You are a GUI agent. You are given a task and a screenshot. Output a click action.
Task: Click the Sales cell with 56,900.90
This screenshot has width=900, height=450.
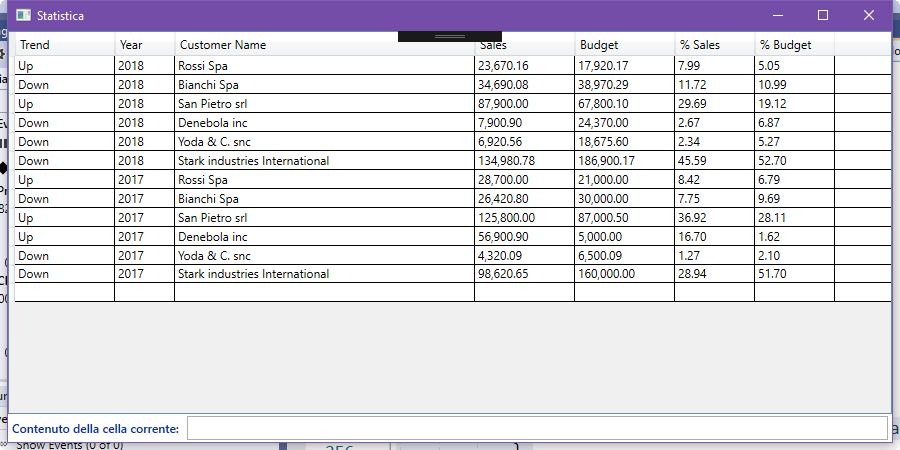[x=524, y=237]
